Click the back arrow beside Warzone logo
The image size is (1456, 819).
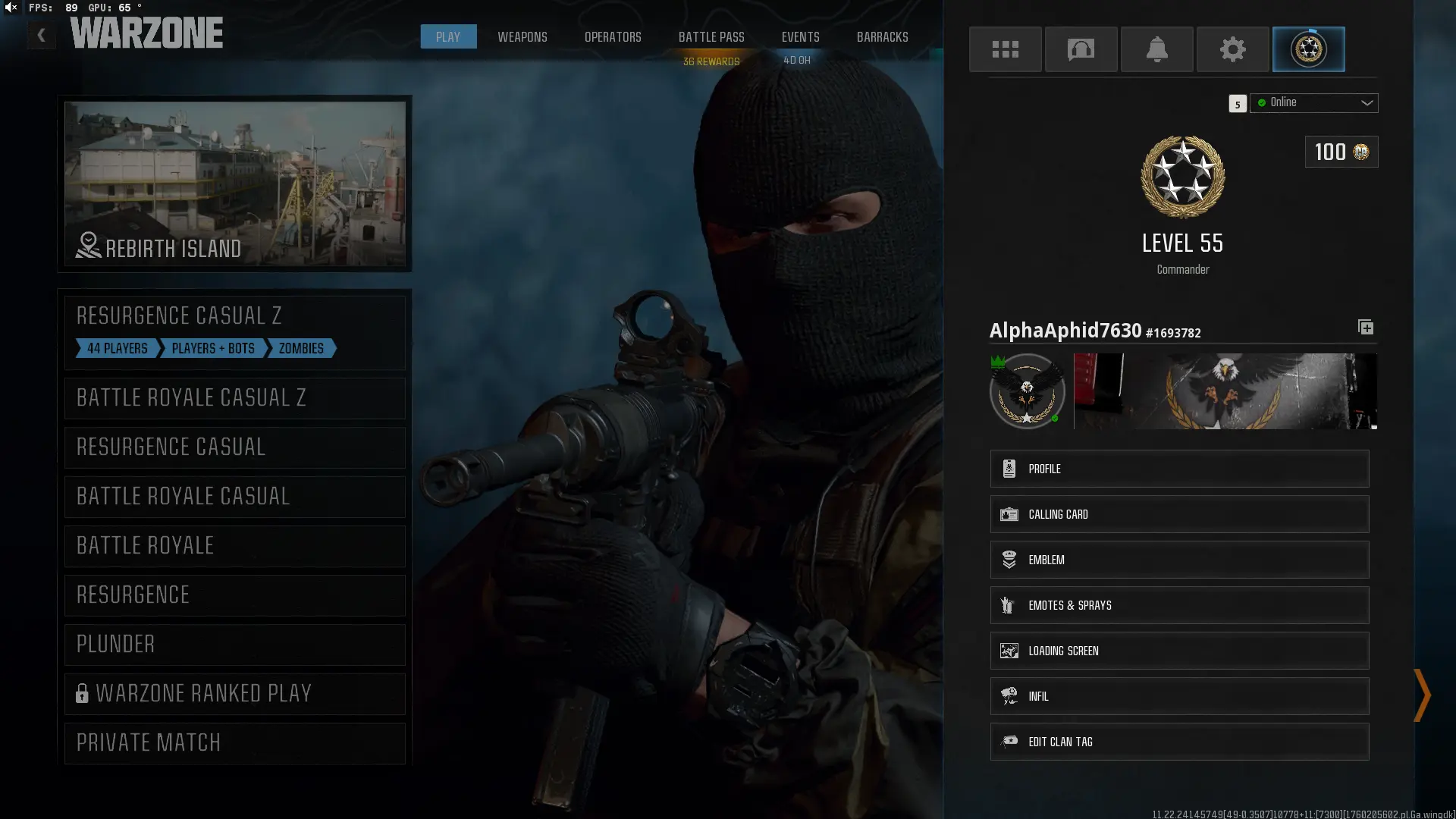click(42, 35)
